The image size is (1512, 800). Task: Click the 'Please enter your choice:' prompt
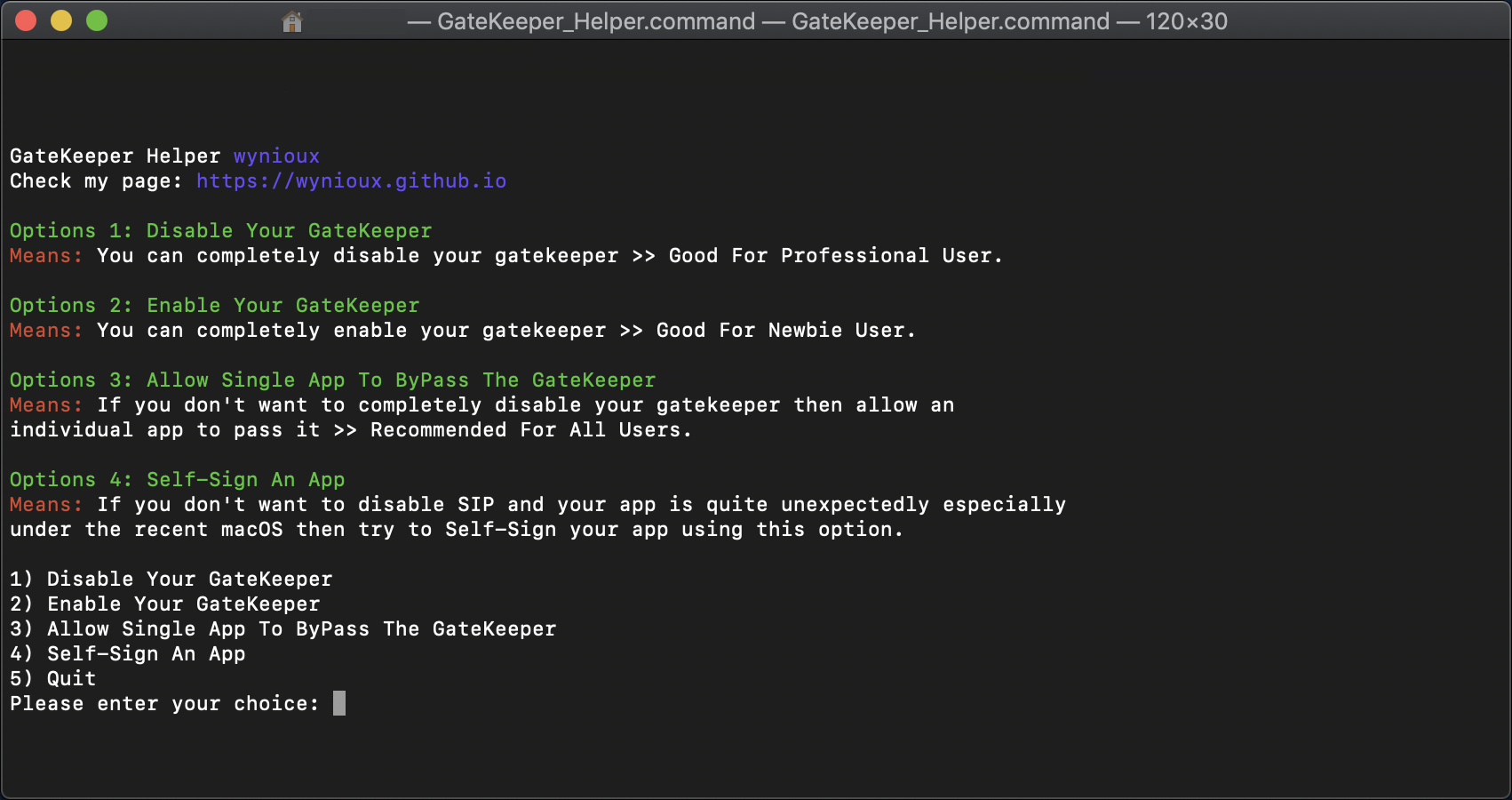pyautogui.click(x=163, y=704)
